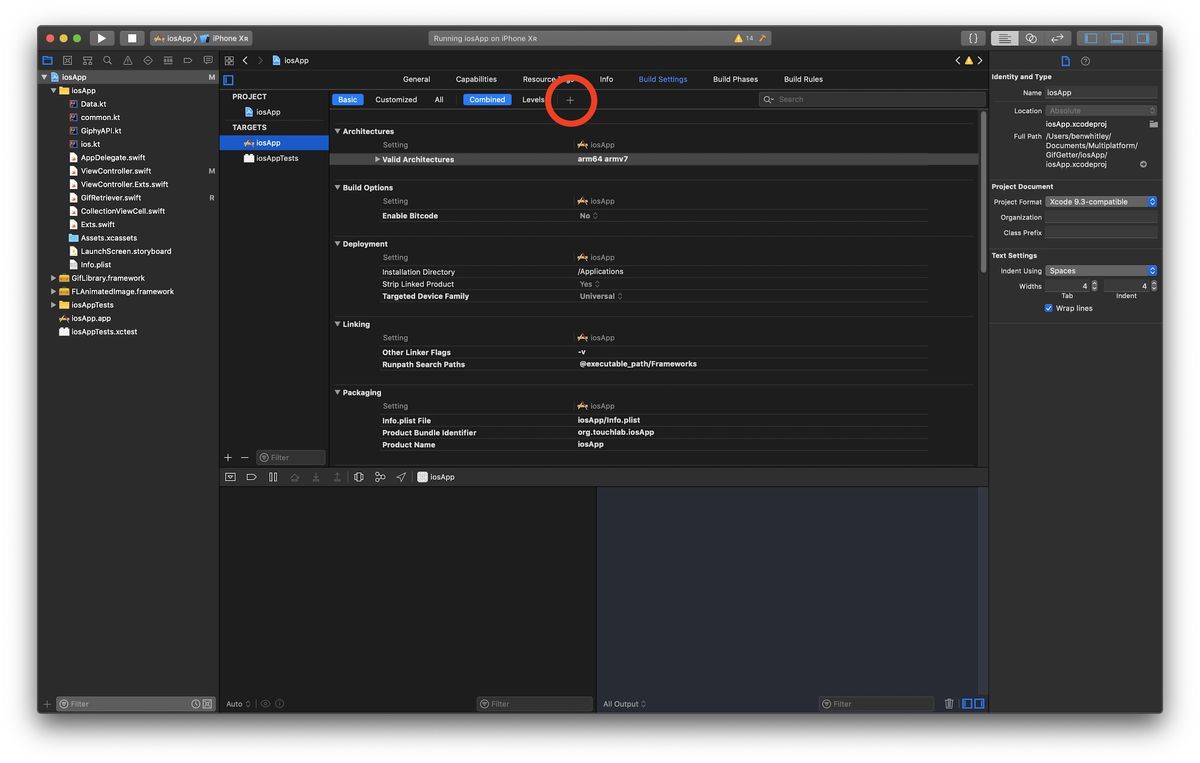This screenshot has height=763, width=1200.
Task: Go back with the left chevron
Action: (246, 60)
